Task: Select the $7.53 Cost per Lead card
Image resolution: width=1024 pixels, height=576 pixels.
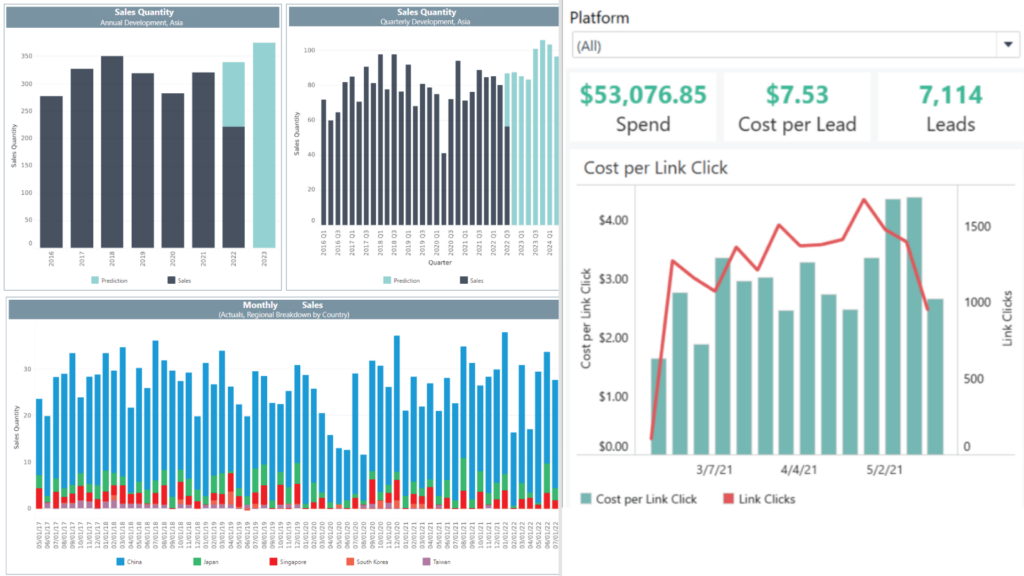Action: click(x=796, y=107)
